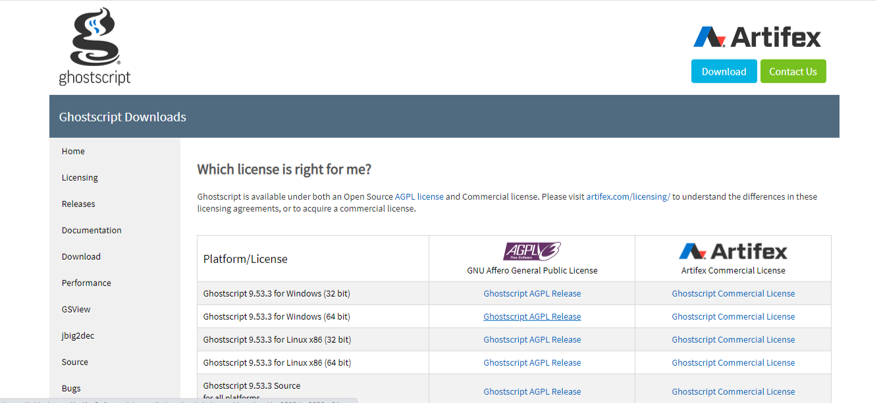Download AGPL Release for Windows 64 bit

tap(532, 316)
